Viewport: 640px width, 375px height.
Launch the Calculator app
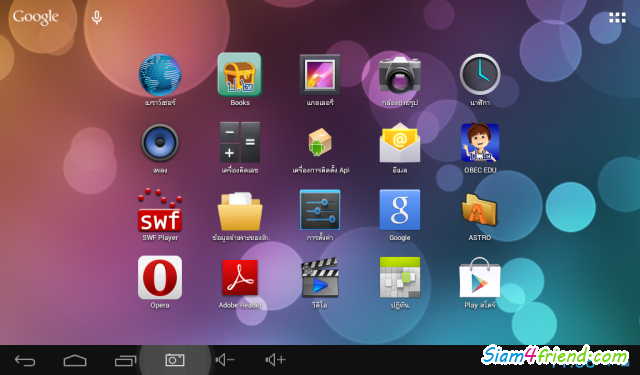(x=240, y=142)
